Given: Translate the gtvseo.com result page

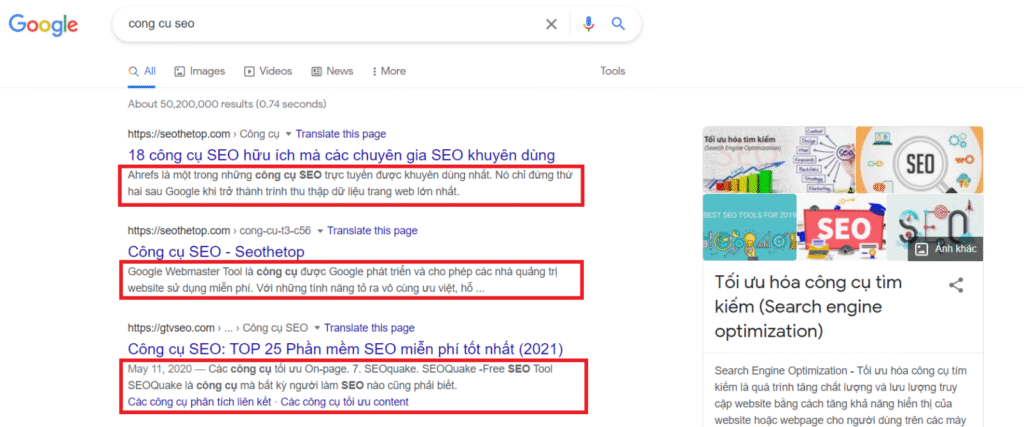Looking at the screenshot, I should 370,328.
